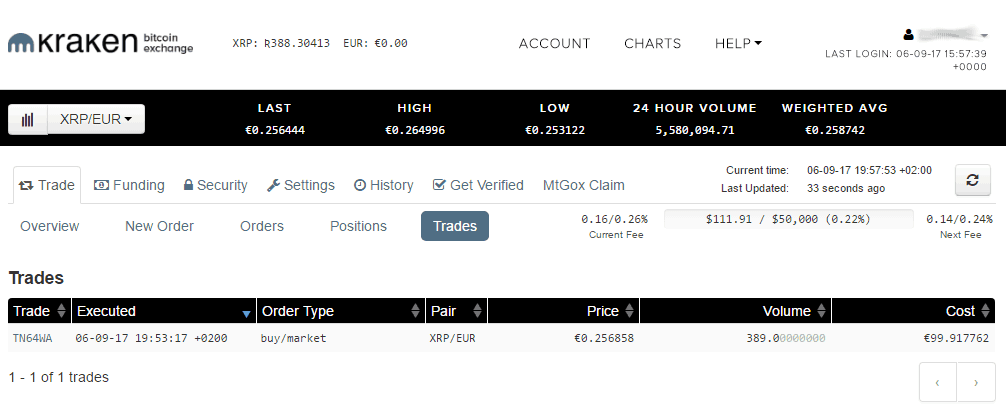Screen dimensions: 1006x412
Task: Click the refresh icon button
Action: pyautogui.click(x=971, y=180)
